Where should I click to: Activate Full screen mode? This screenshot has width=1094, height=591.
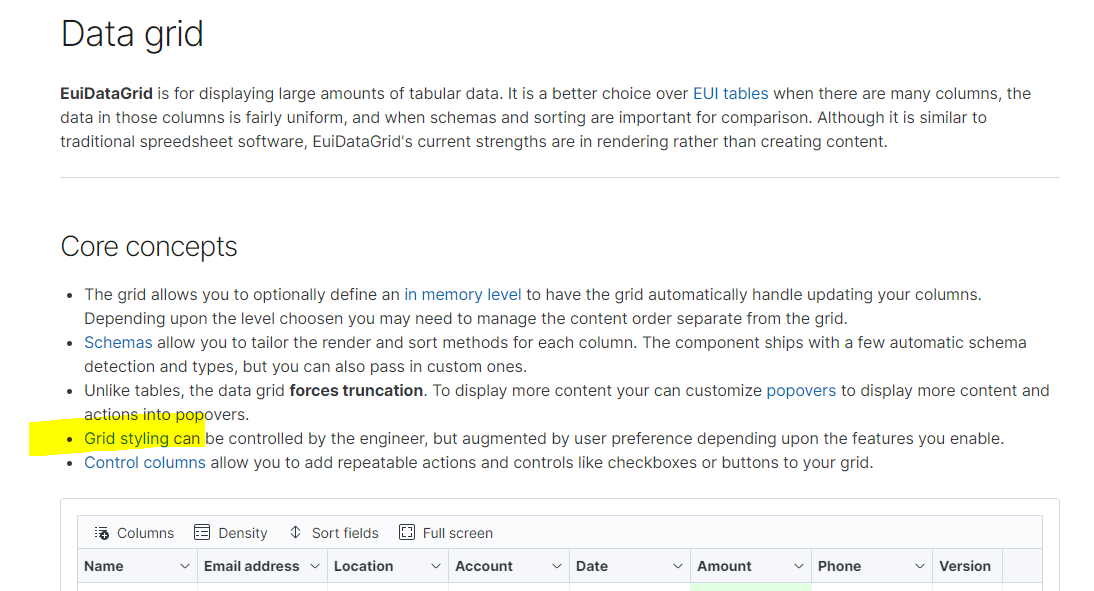(445, 532)
